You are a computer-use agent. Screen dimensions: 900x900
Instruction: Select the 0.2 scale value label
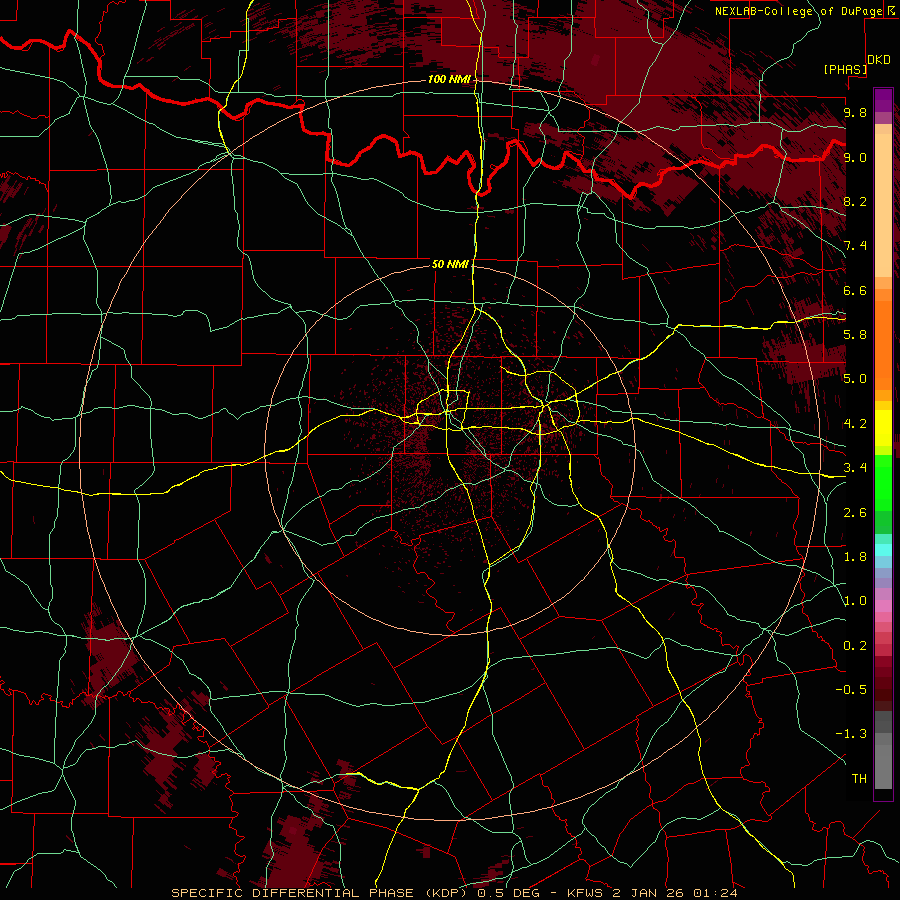[x=855, y=646]
